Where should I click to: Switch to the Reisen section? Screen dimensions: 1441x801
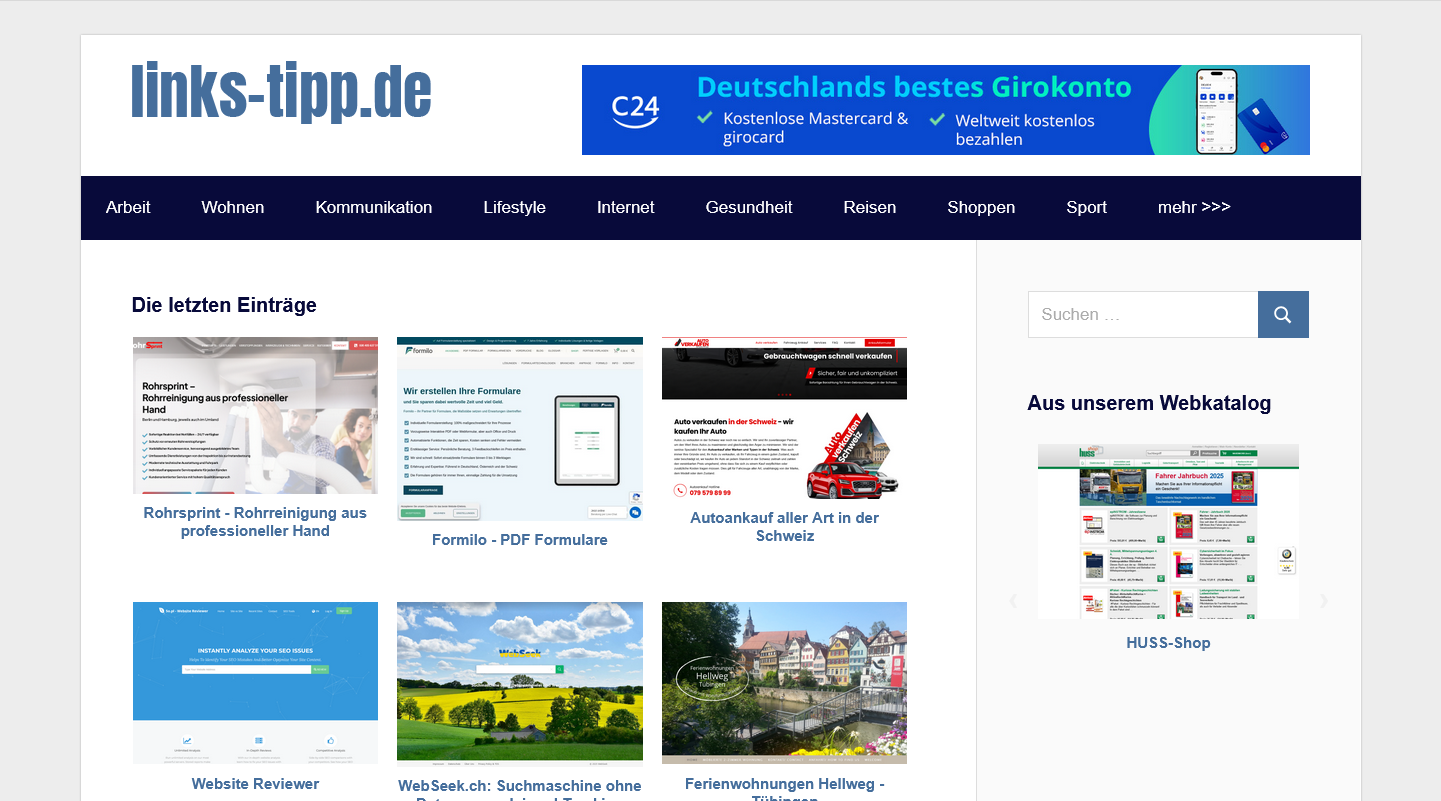point(869,207)
